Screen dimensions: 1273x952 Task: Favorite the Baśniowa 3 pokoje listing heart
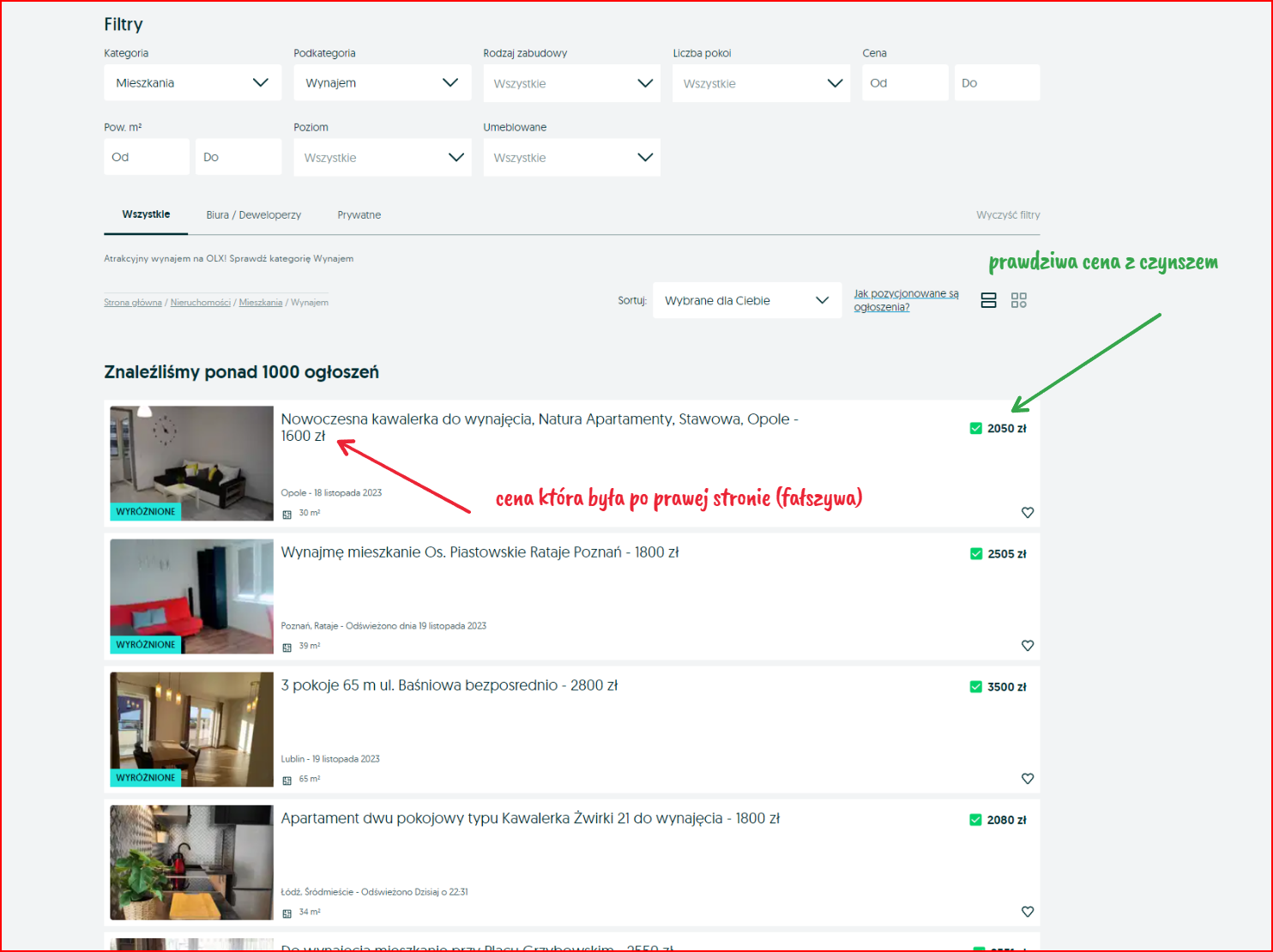pos(1028,778)
